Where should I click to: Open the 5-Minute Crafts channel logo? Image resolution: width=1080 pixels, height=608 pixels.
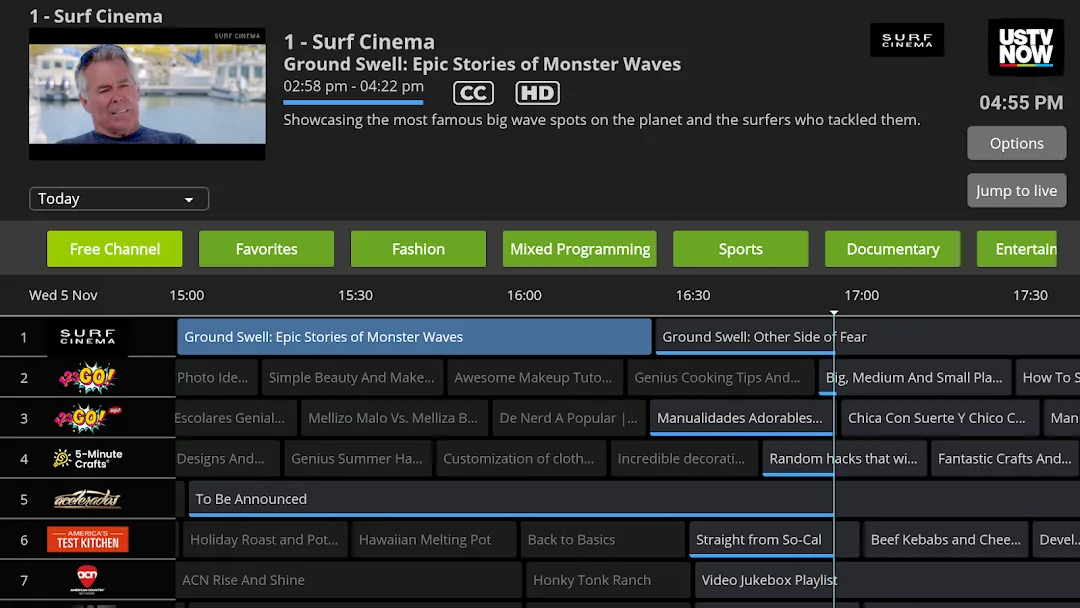pyautogui.click(x=87, y=459)
